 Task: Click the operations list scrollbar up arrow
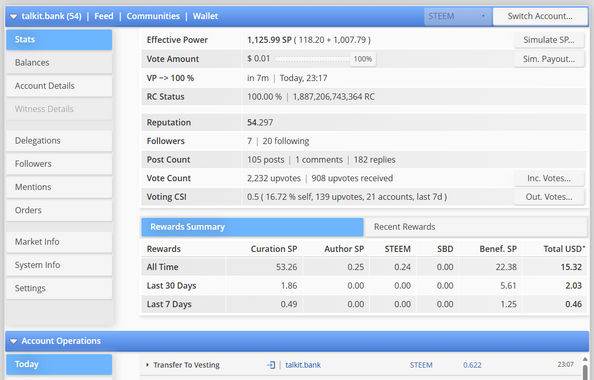click(585, 359)
